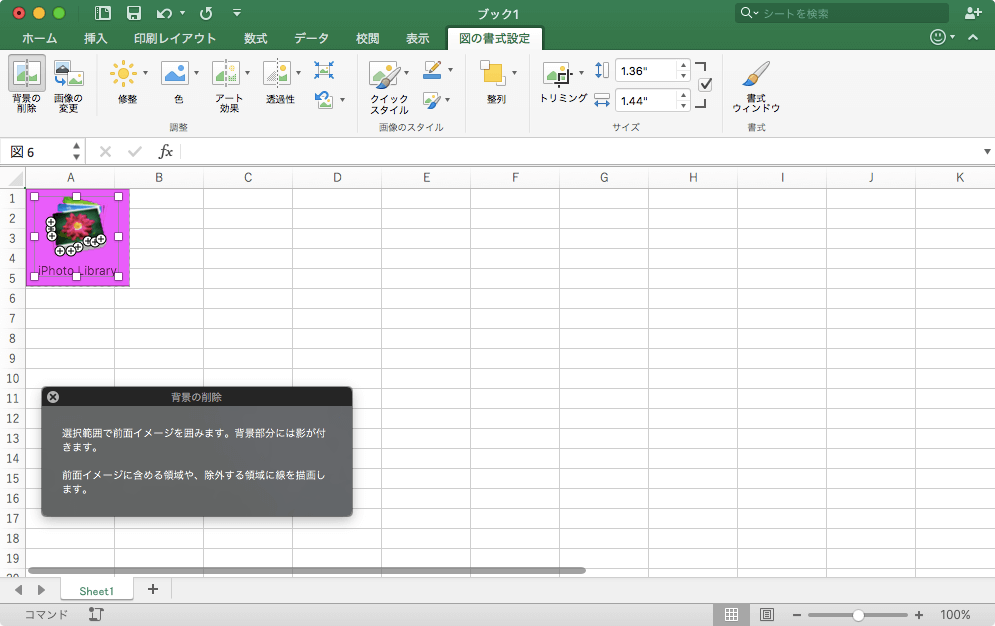This screenshot has height=626, width=995.
Task: Expand the Crop (トリミング) dropdown arrow
Action: (581, 74)
